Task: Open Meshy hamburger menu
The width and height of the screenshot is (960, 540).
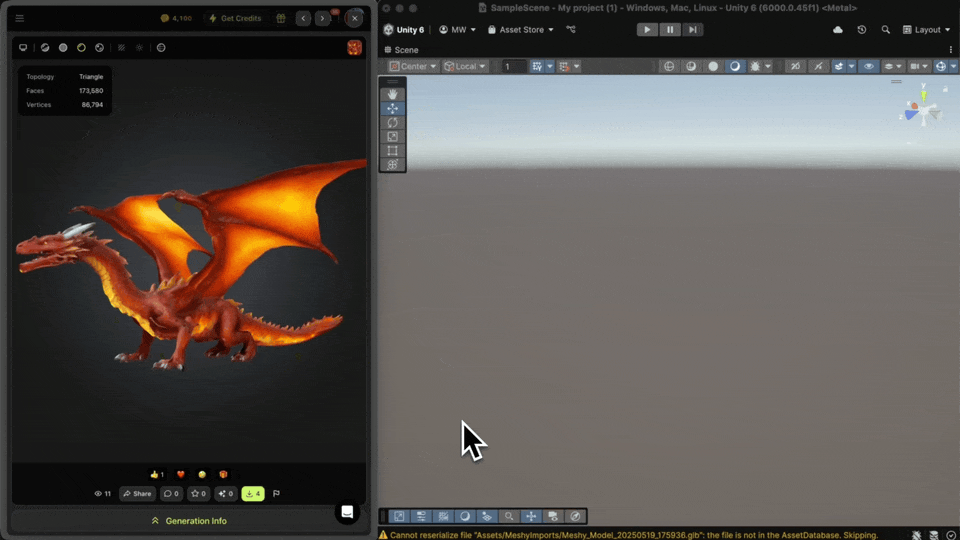Action: tap(20, 18)
